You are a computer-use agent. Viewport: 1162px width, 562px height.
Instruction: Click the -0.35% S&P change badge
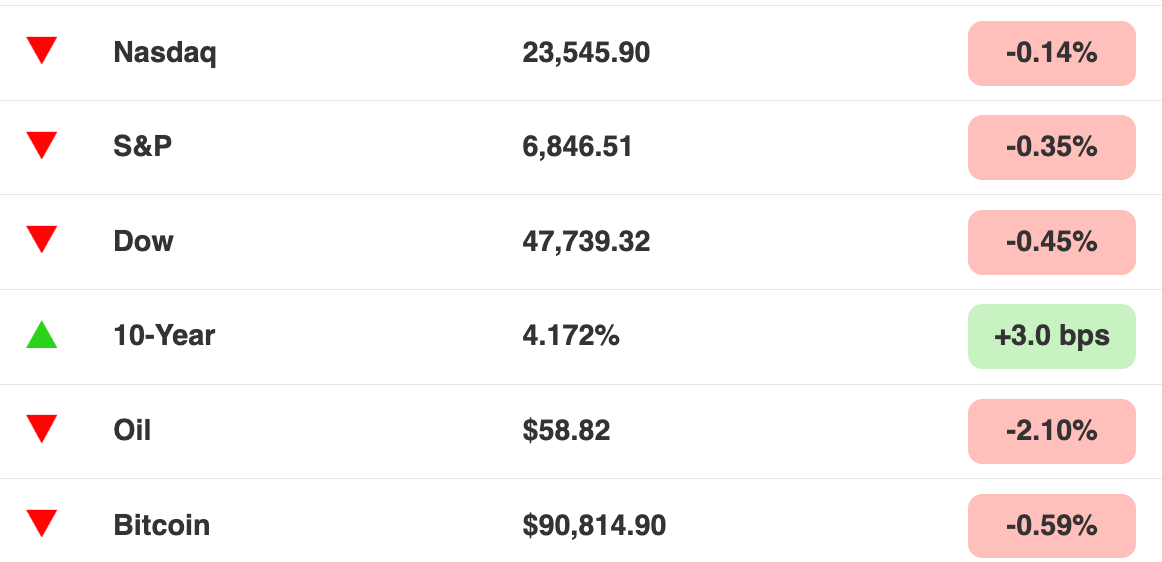click(1052, 148)
